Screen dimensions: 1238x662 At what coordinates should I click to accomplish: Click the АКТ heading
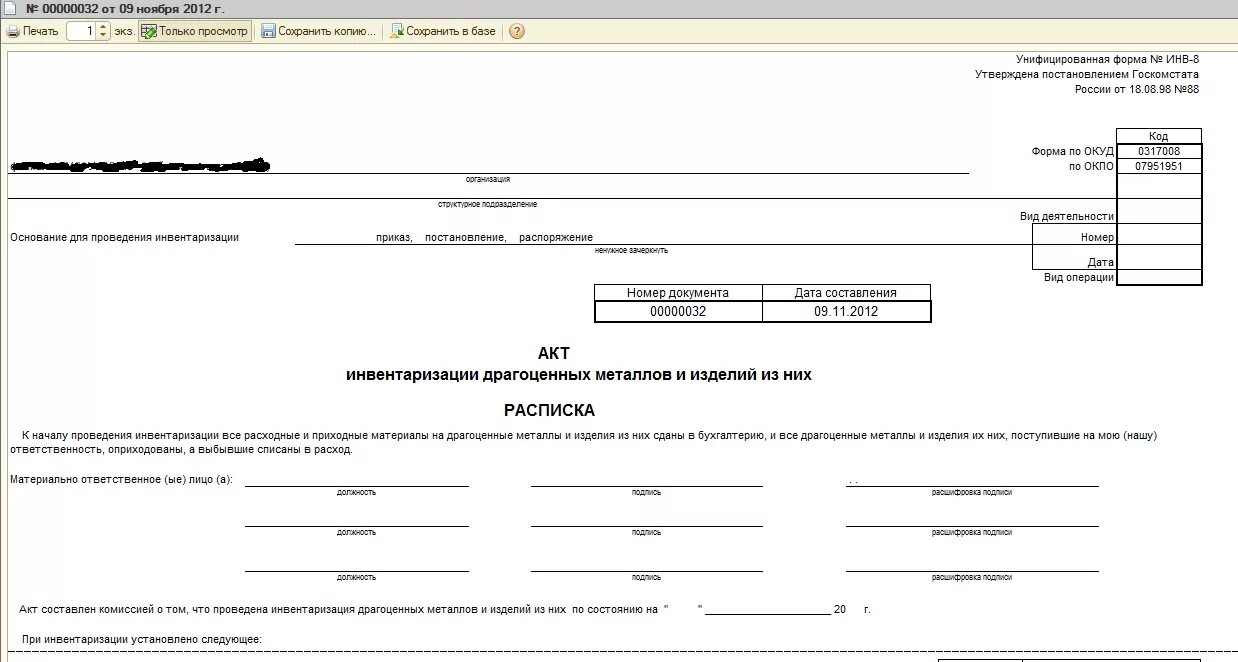click(553, 353)
